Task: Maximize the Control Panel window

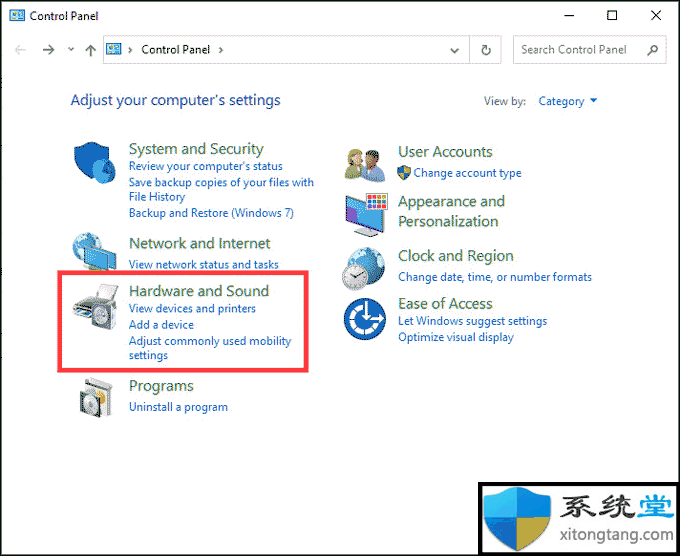Action: [x=612, y=16]
